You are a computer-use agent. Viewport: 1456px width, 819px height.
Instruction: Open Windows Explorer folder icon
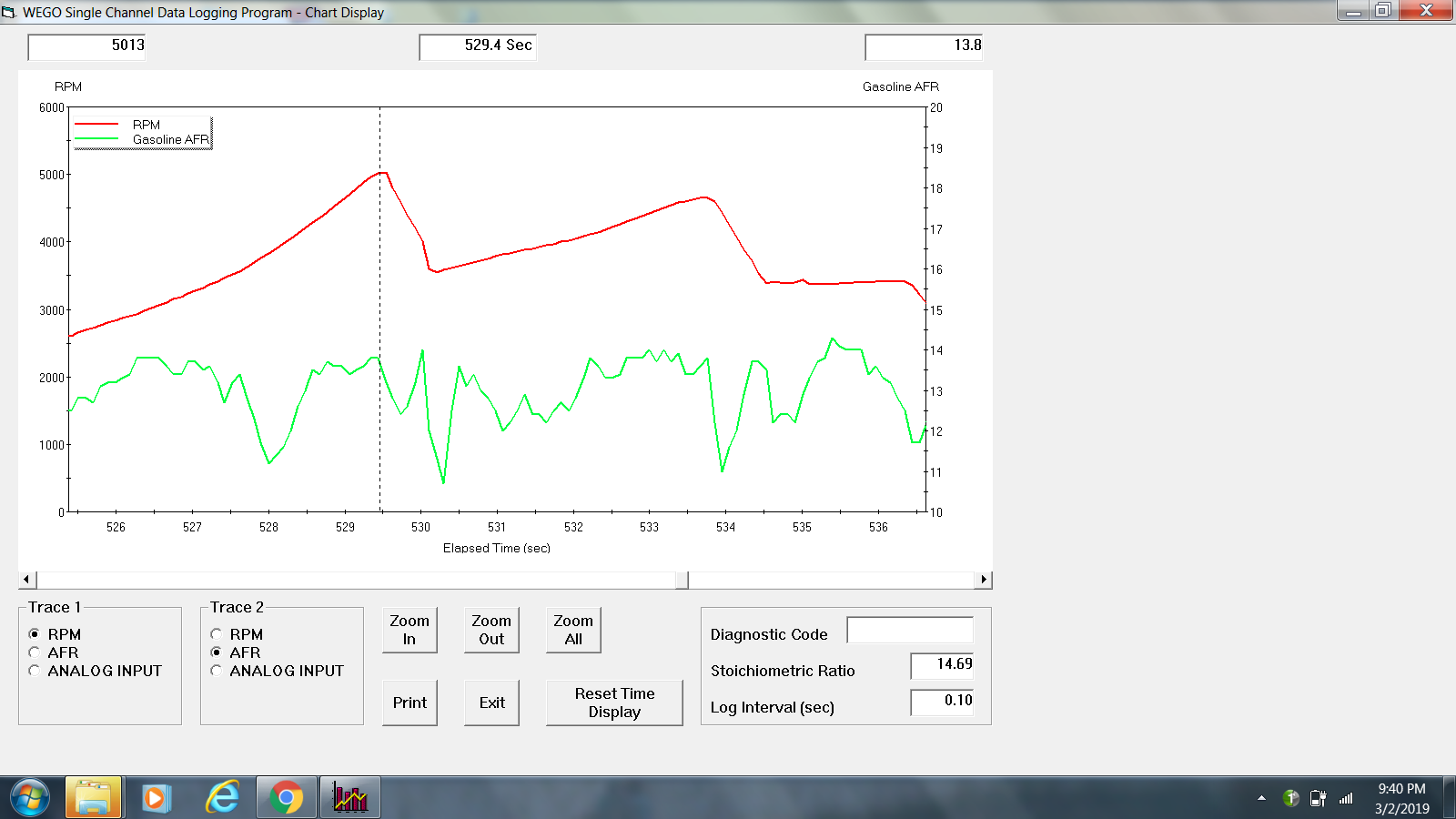click(93, 798)
